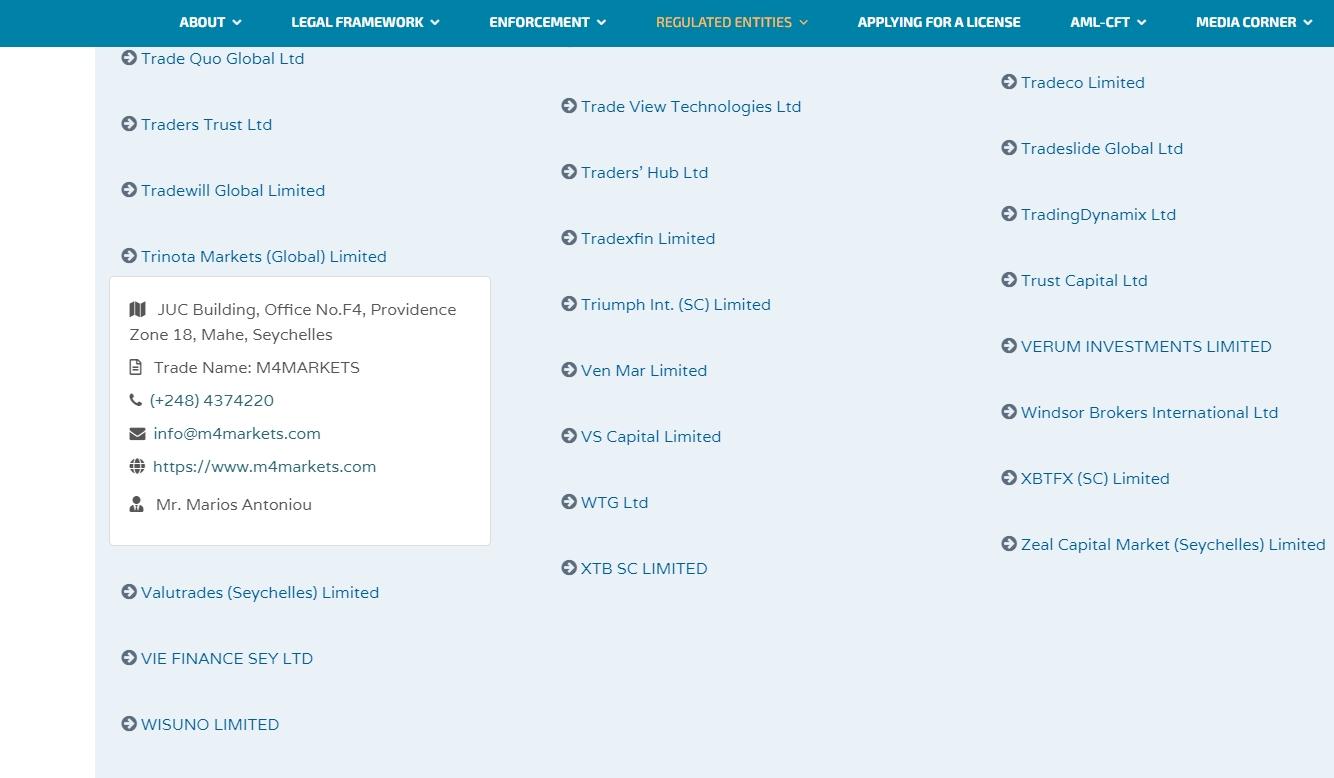Open VERUM INVESTMENTS LIMITED entry
The image size is (1334, 778).
pos(1146,346)
